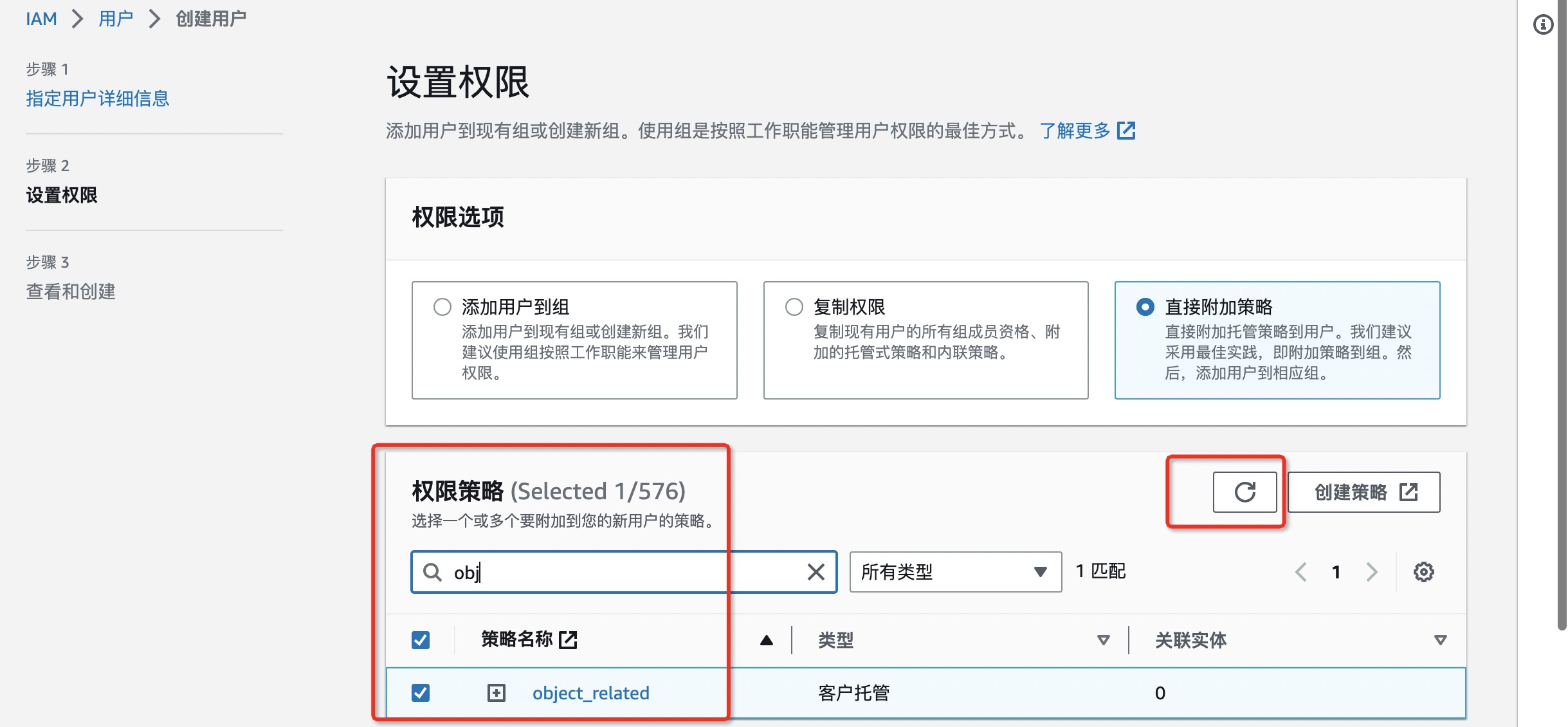Select the 添加用户到组 radio option
1568x727 pixels.
tap(442, 307)
